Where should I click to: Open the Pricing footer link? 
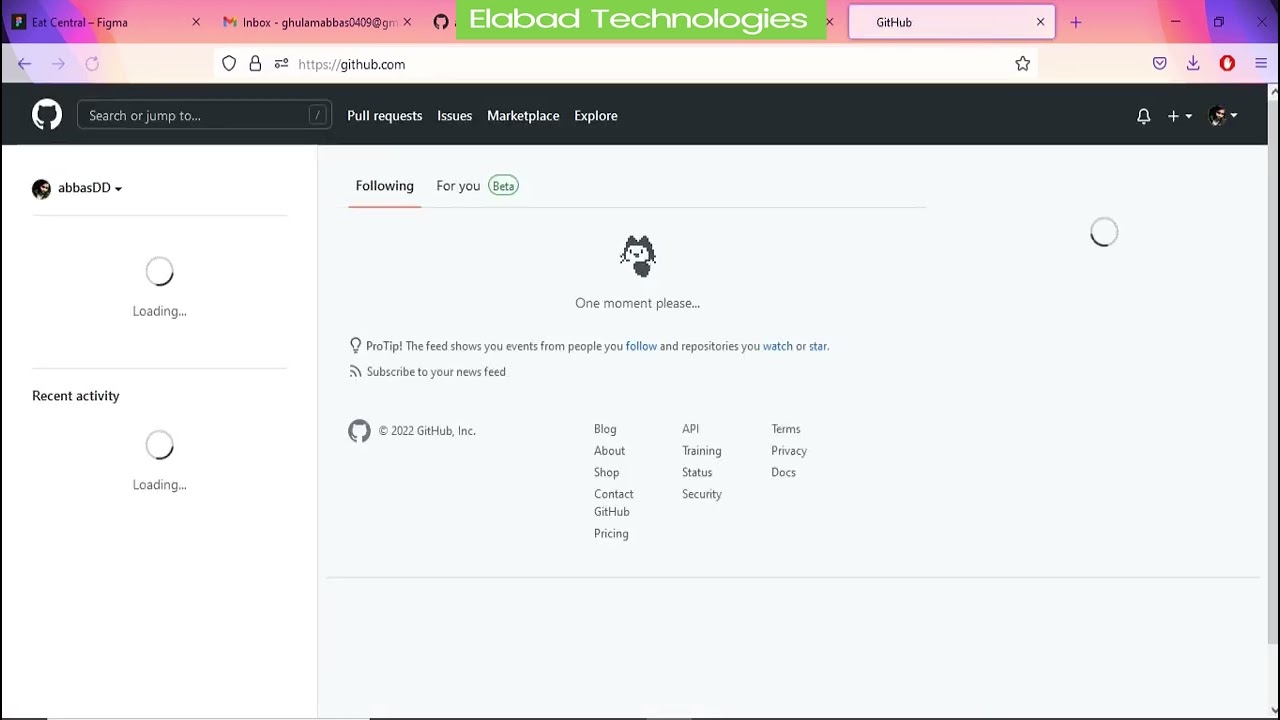pyautogui.click(x=611, y=534)
